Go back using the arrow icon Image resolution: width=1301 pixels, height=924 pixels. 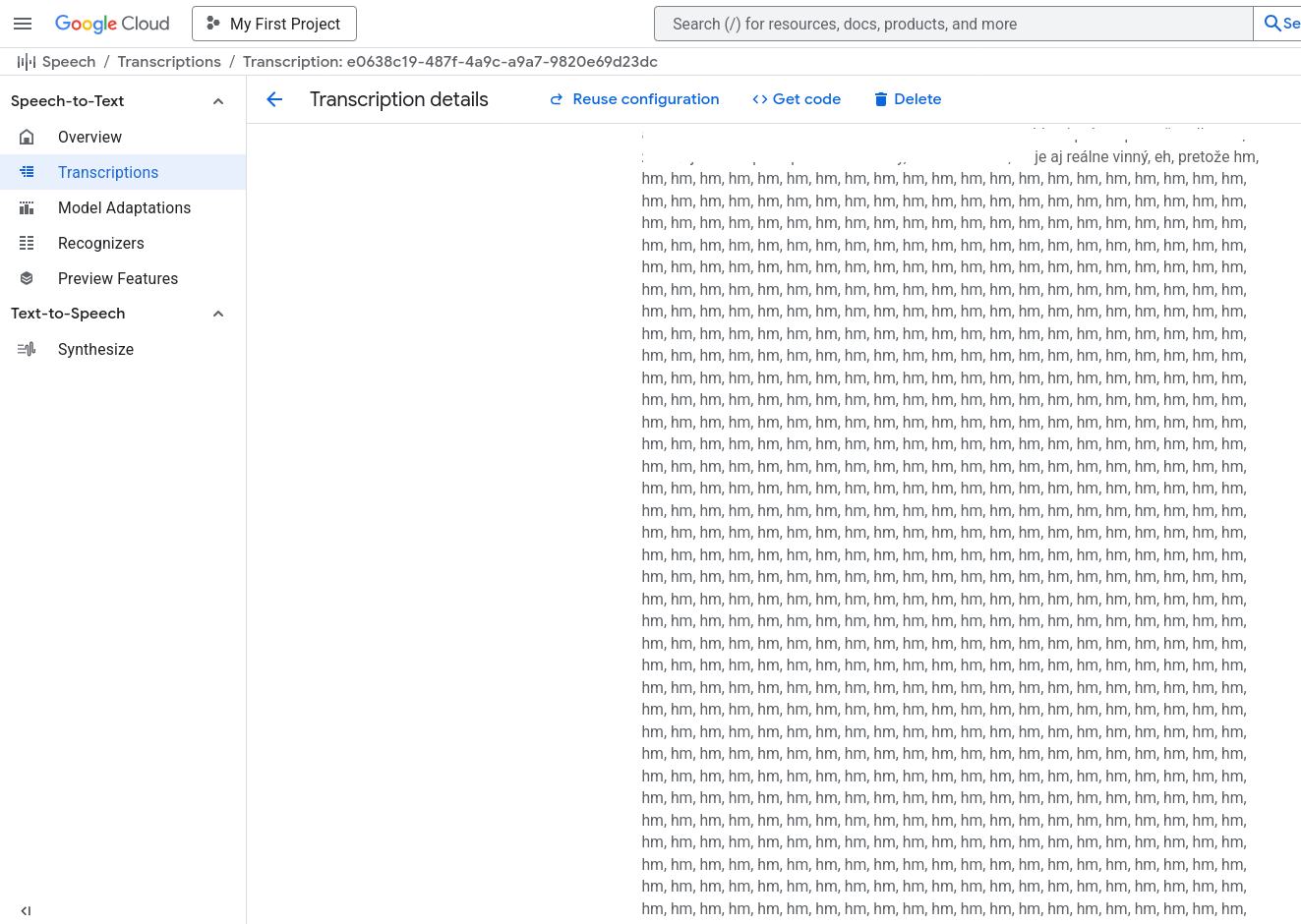(x=274, y=99)
